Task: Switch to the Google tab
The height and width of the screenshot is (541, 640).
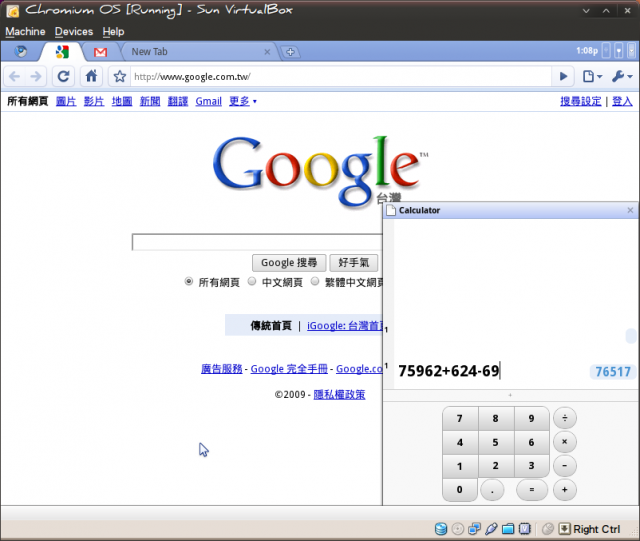Action: (62, 52)
